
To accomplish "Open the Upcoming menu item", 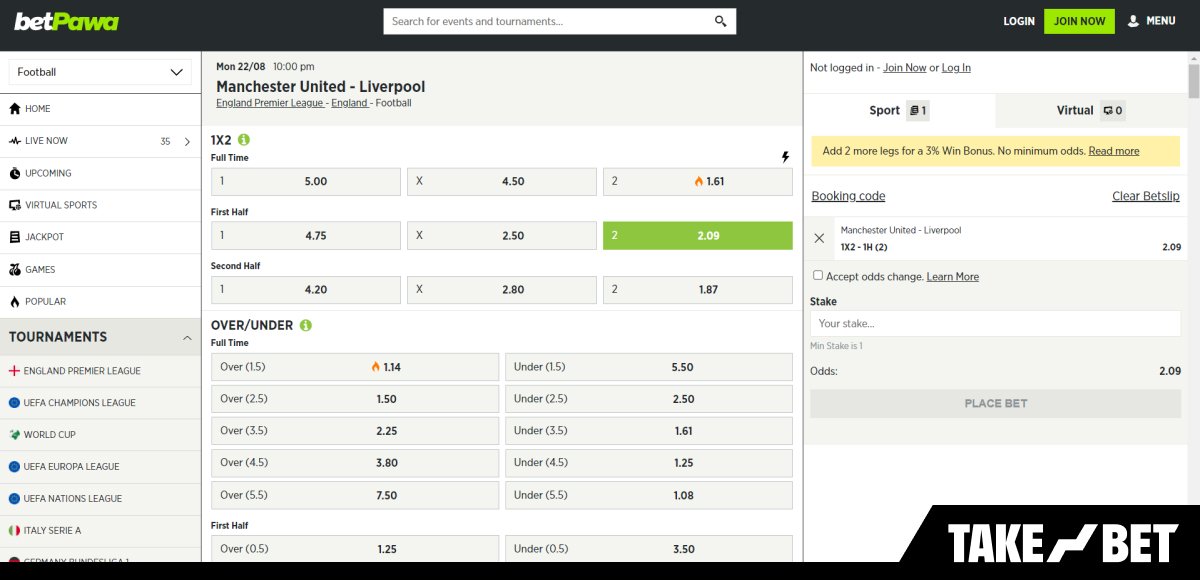I will click(x=100, y=173).
